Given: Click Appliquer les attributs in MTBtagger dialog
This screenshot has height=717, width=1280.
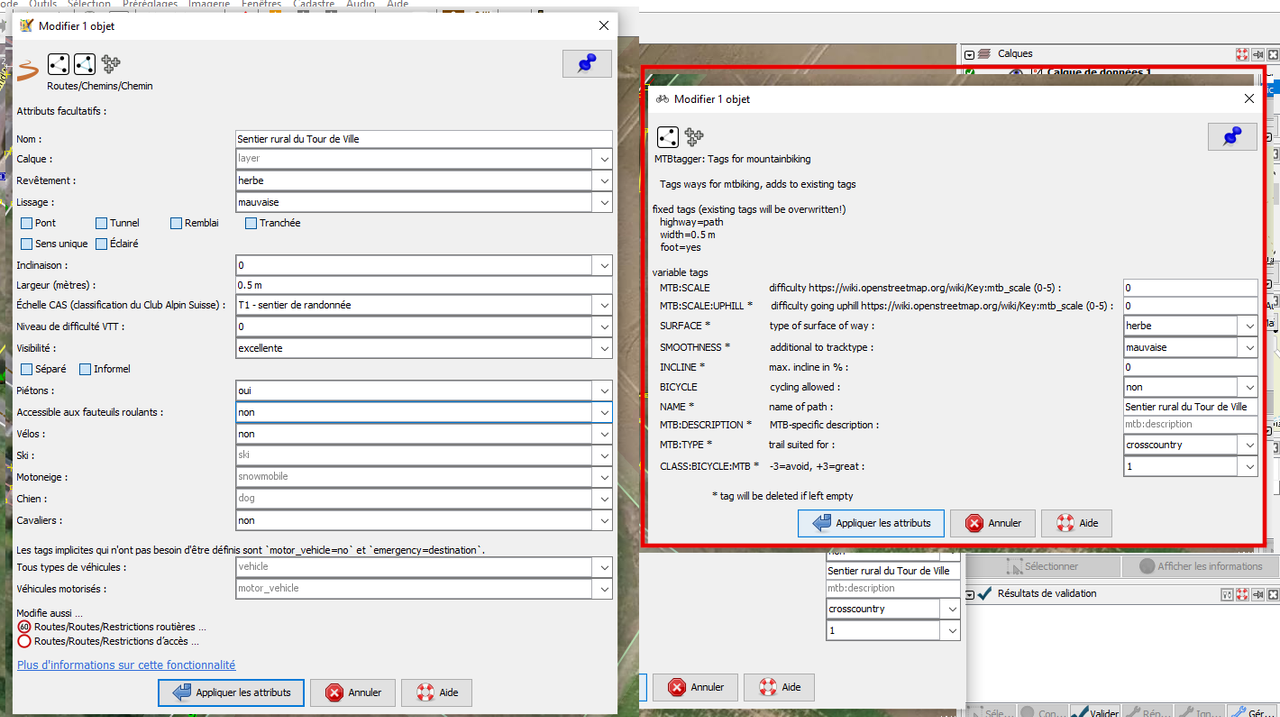Looking at the screenshot, I should 871,523.
